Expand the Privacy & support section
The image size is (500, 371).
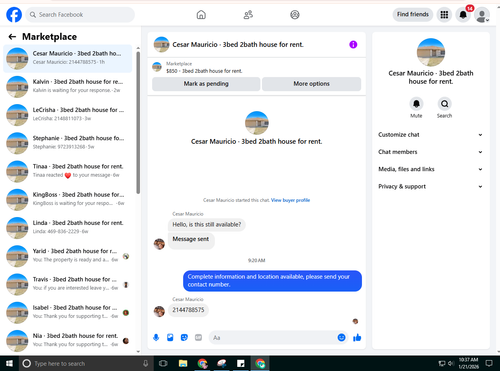(430, 187)
